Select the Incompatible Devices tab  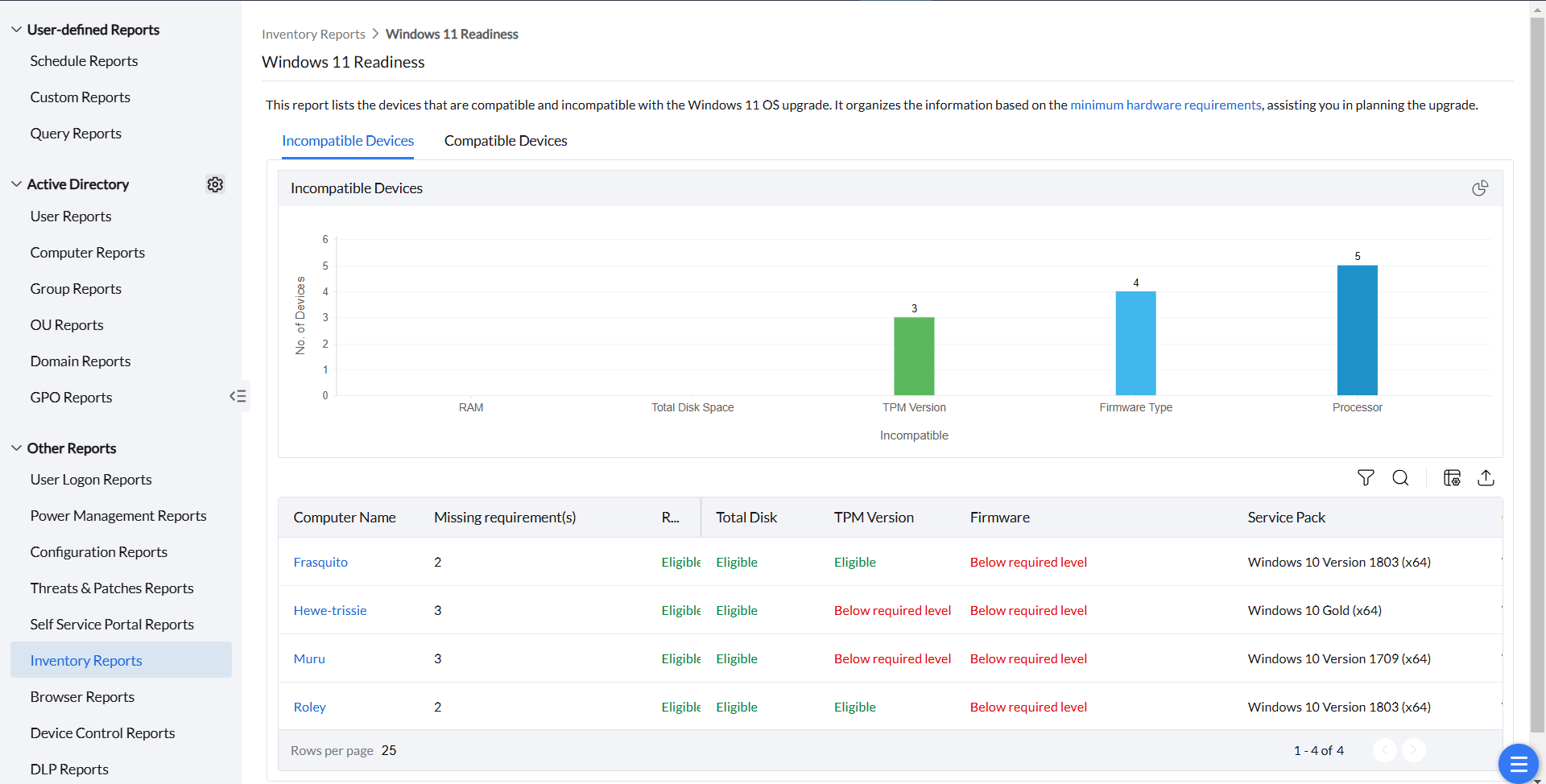348,141
